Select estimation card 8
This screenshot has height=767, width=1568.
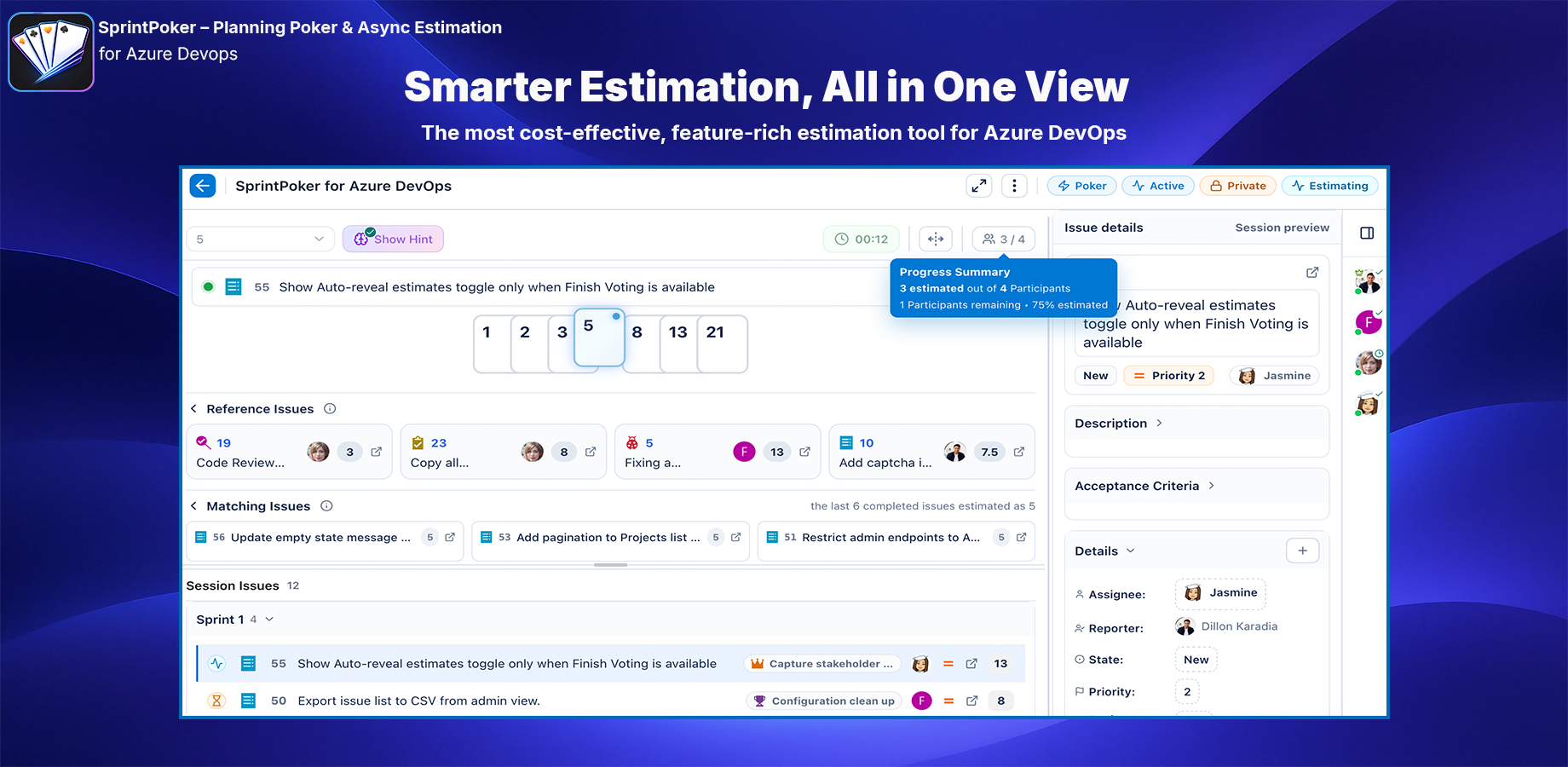[x=643, y=343]
